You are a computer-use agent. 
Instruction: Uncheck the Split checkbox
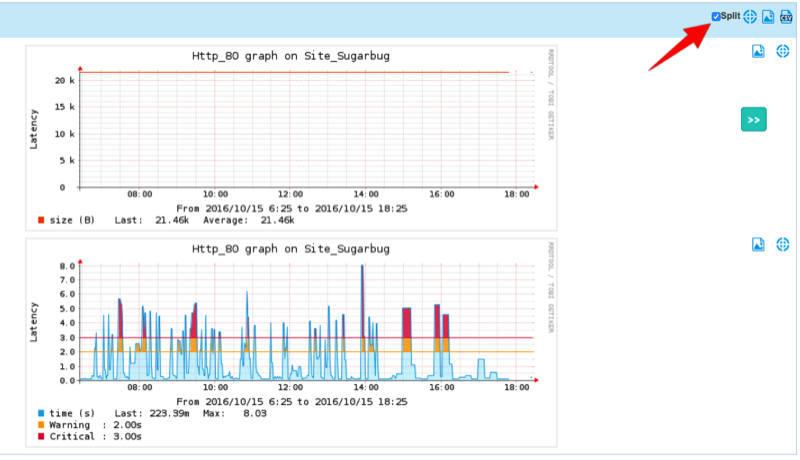click(716, 17)
